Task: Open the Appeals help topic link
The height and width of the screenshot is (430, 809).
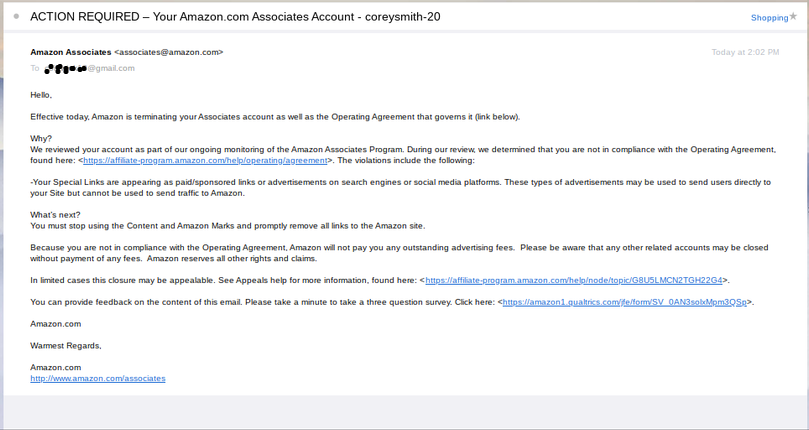Action: pyautogui.click(x=574, y=280)
